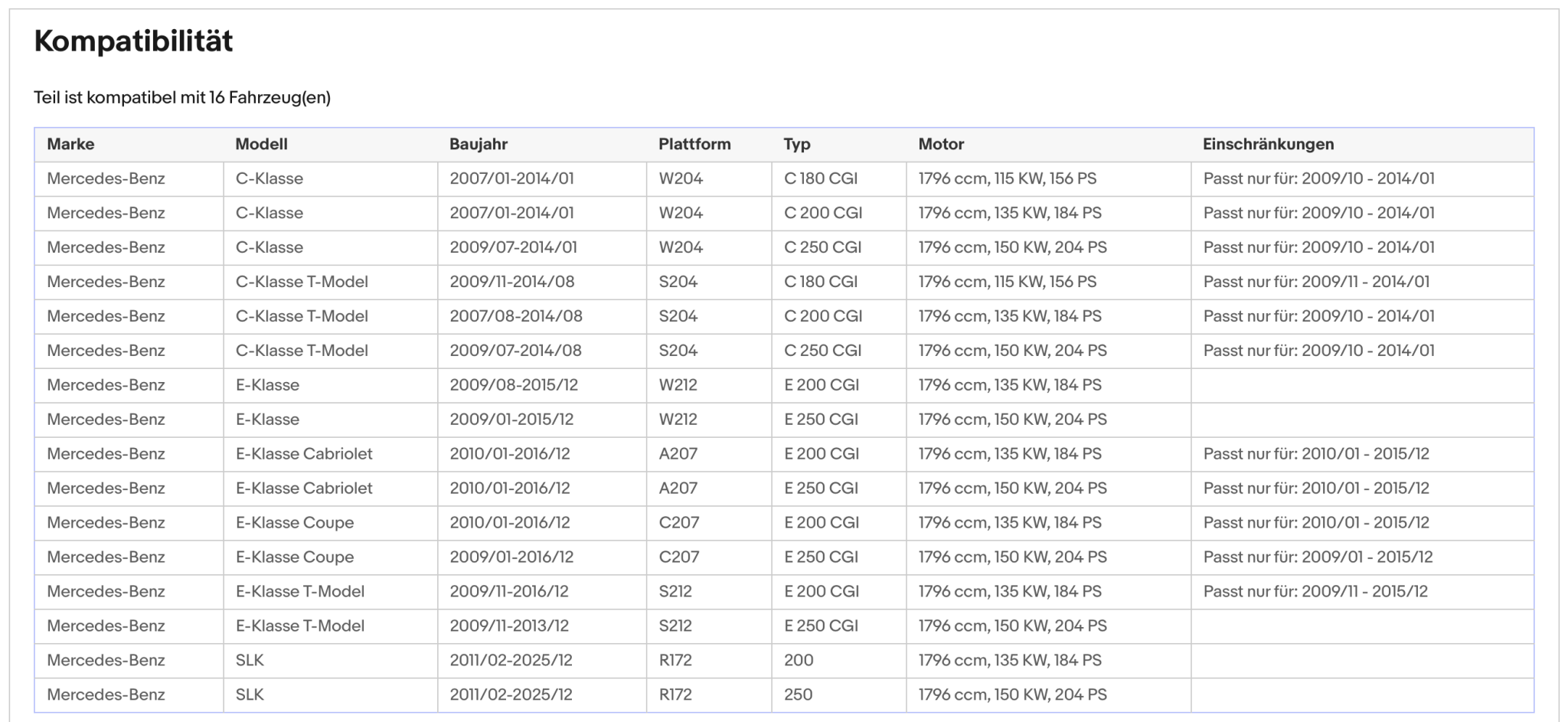Viewport: 1568px width, 722px height.
Task: Click S212 platform in E 200 CGI row
Action: point(675,592)
